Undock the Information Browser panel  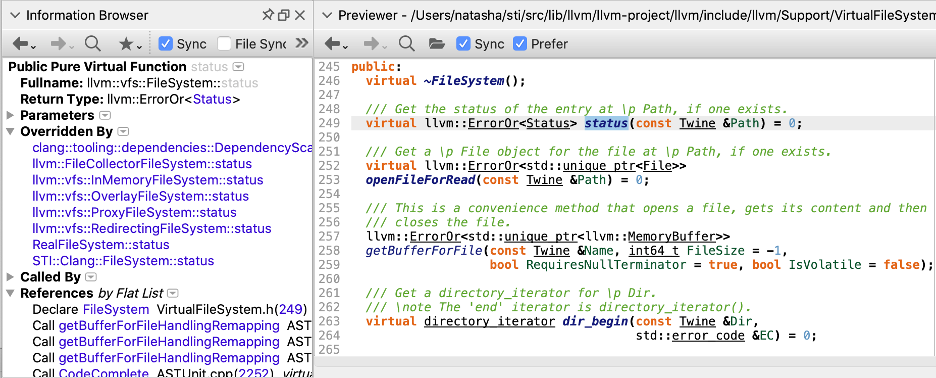(x=284, y=16)
